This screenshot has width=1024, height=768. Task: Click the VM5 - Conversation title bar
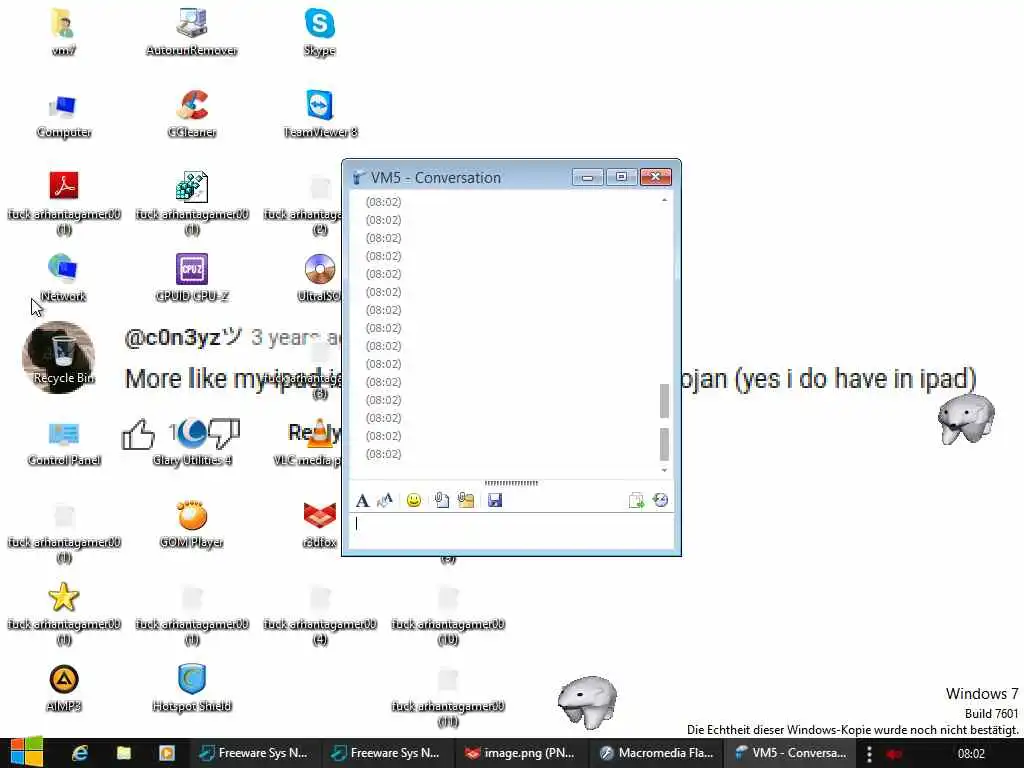coord(457,178)
